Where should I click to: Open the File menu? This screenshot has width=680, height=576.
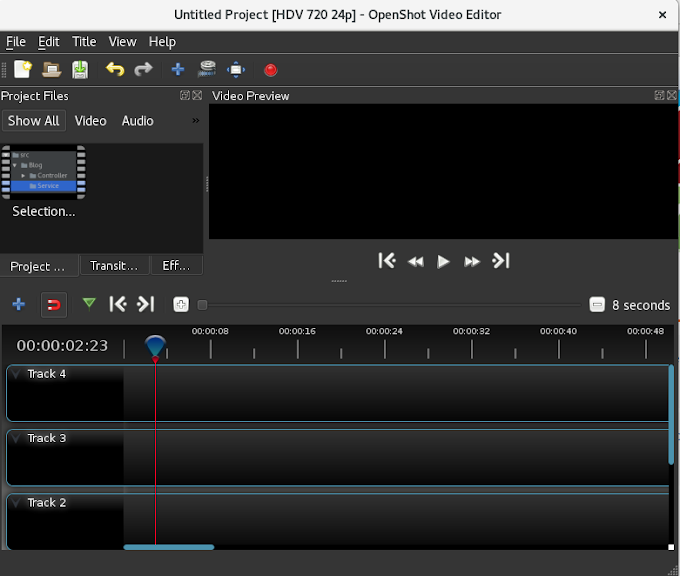click(x=16, y=42)
